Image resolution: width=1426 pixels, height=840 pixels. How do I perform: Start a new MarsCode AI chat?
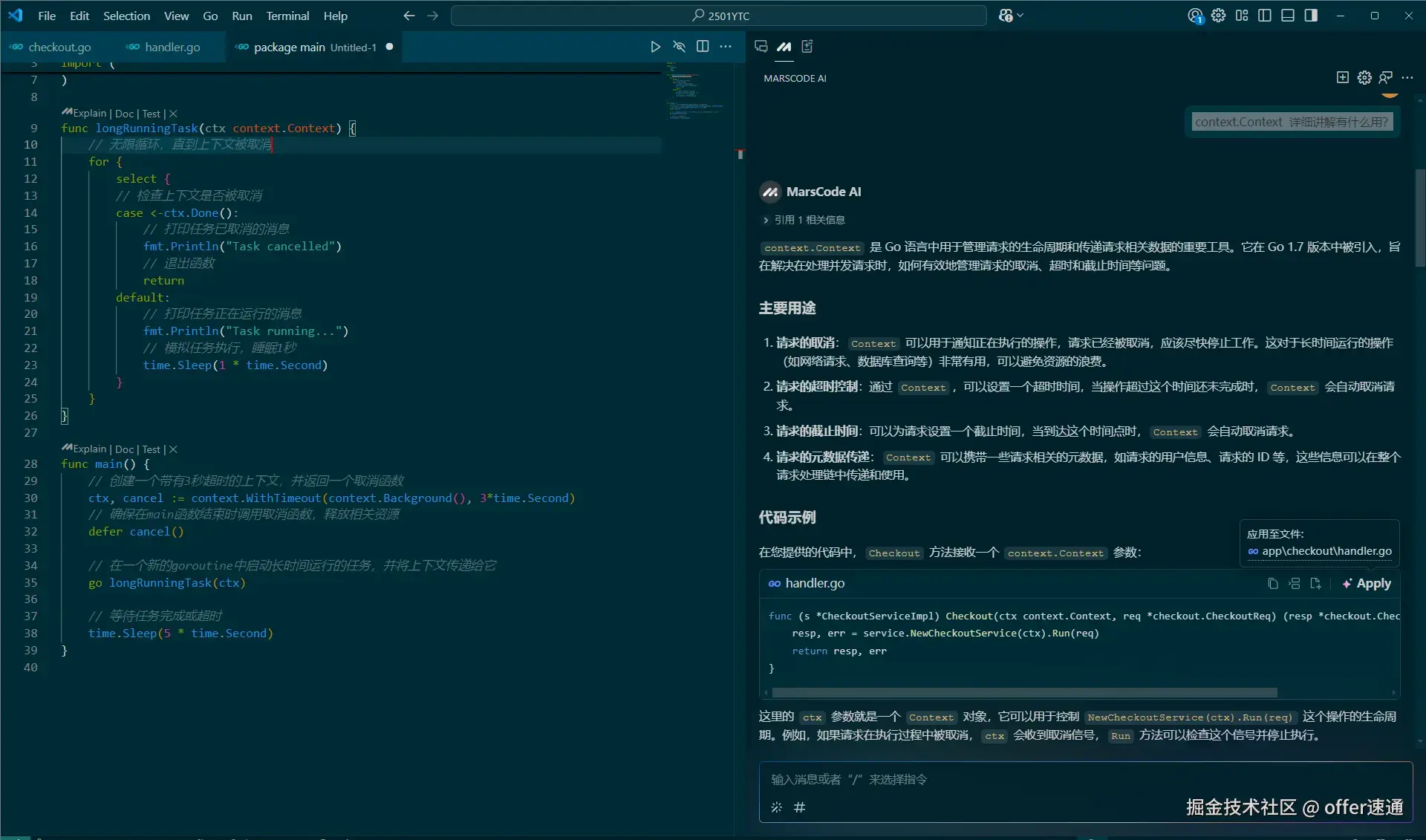point(1342,77)
